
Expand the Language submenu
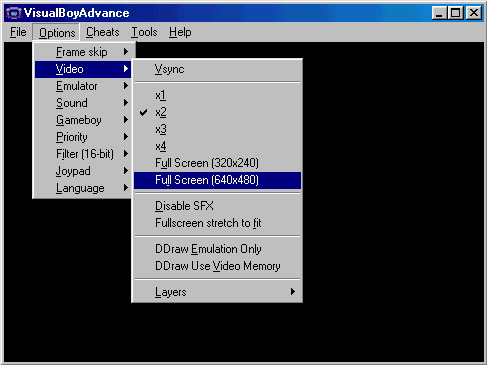[x=83, y=188]
